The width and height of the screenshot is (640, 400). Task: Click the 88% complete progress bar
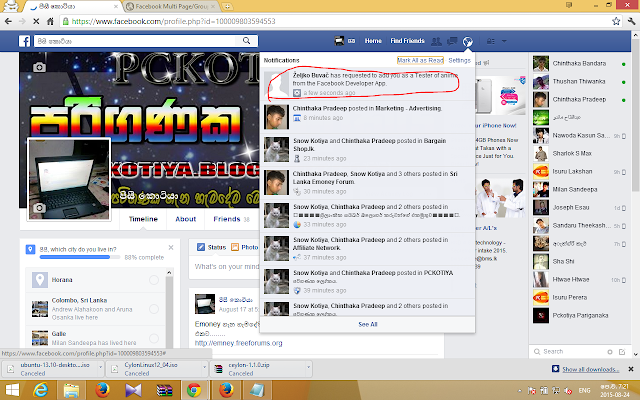(80, 257)
